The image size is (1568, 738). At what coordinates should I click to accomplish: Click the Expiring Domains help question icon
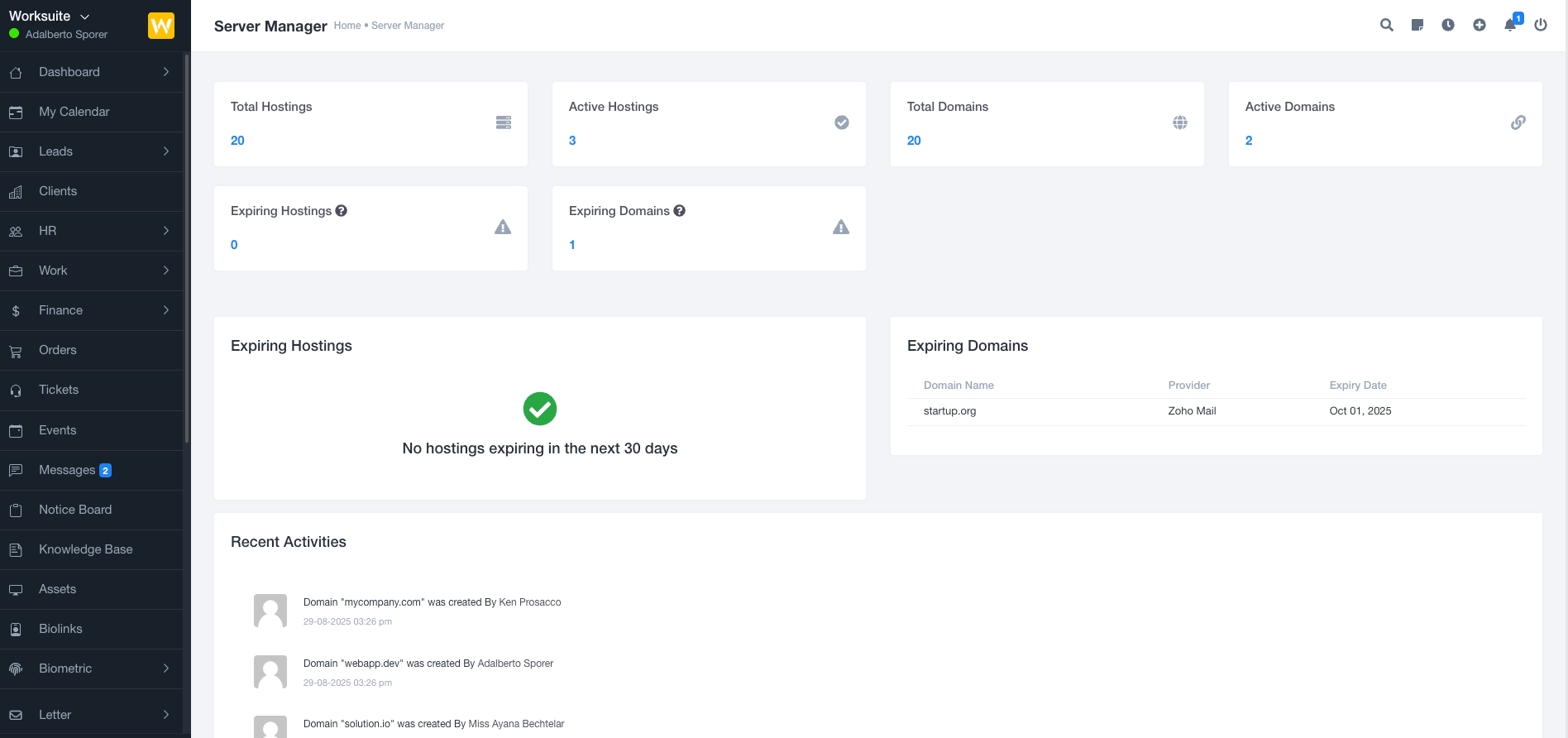tap(679, 211)
